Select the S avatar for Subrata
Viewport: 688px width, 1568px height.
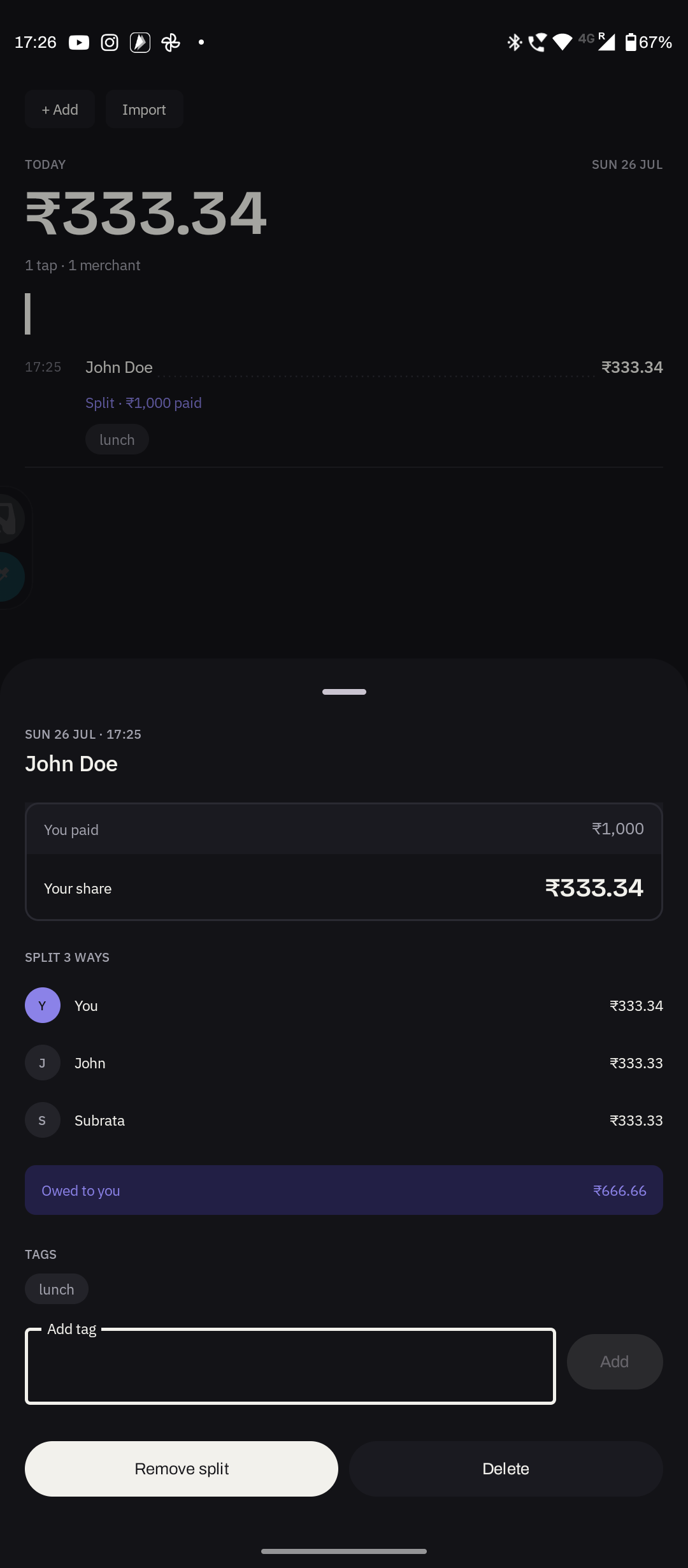[x=43, y=1120]
